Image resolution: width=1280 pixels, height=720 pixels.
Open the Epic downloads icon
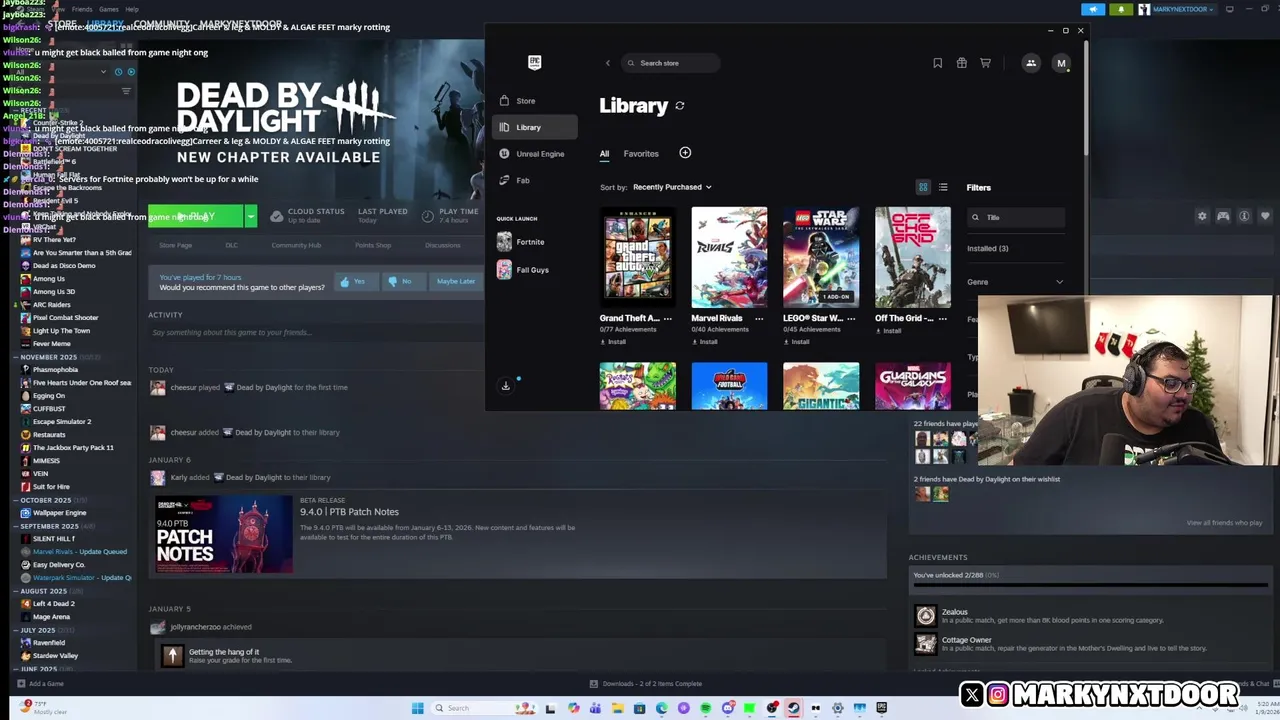(x=506, y=386)
